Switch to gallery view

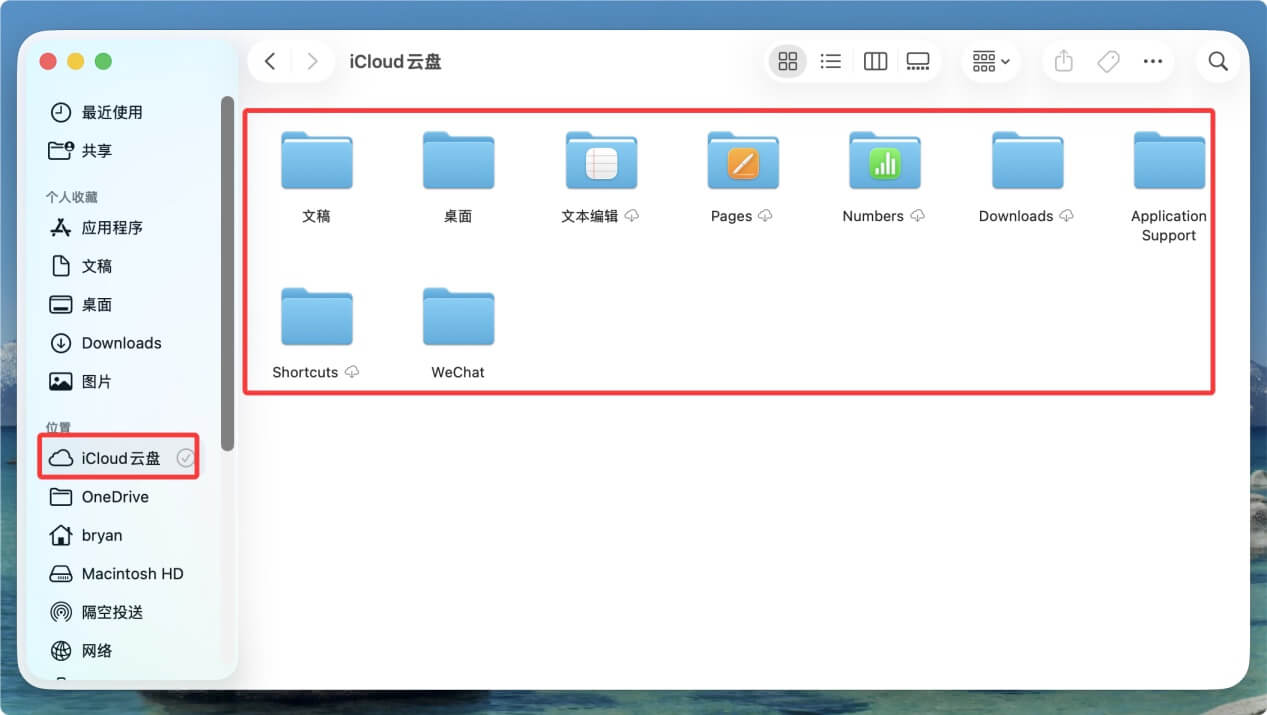coord(918,62)
